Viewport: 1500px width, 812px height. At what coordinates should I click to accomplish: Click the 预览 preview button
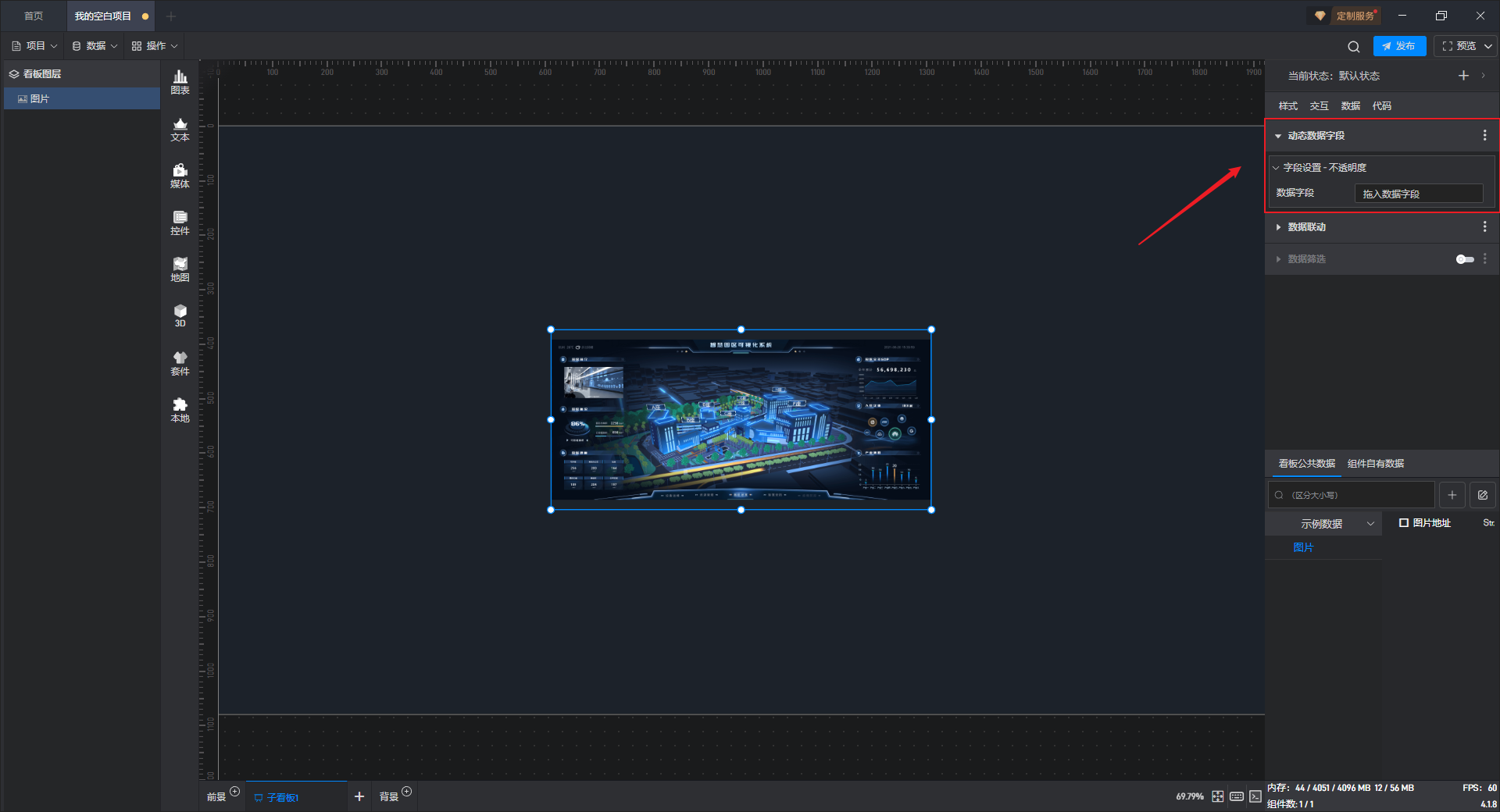1459,46
